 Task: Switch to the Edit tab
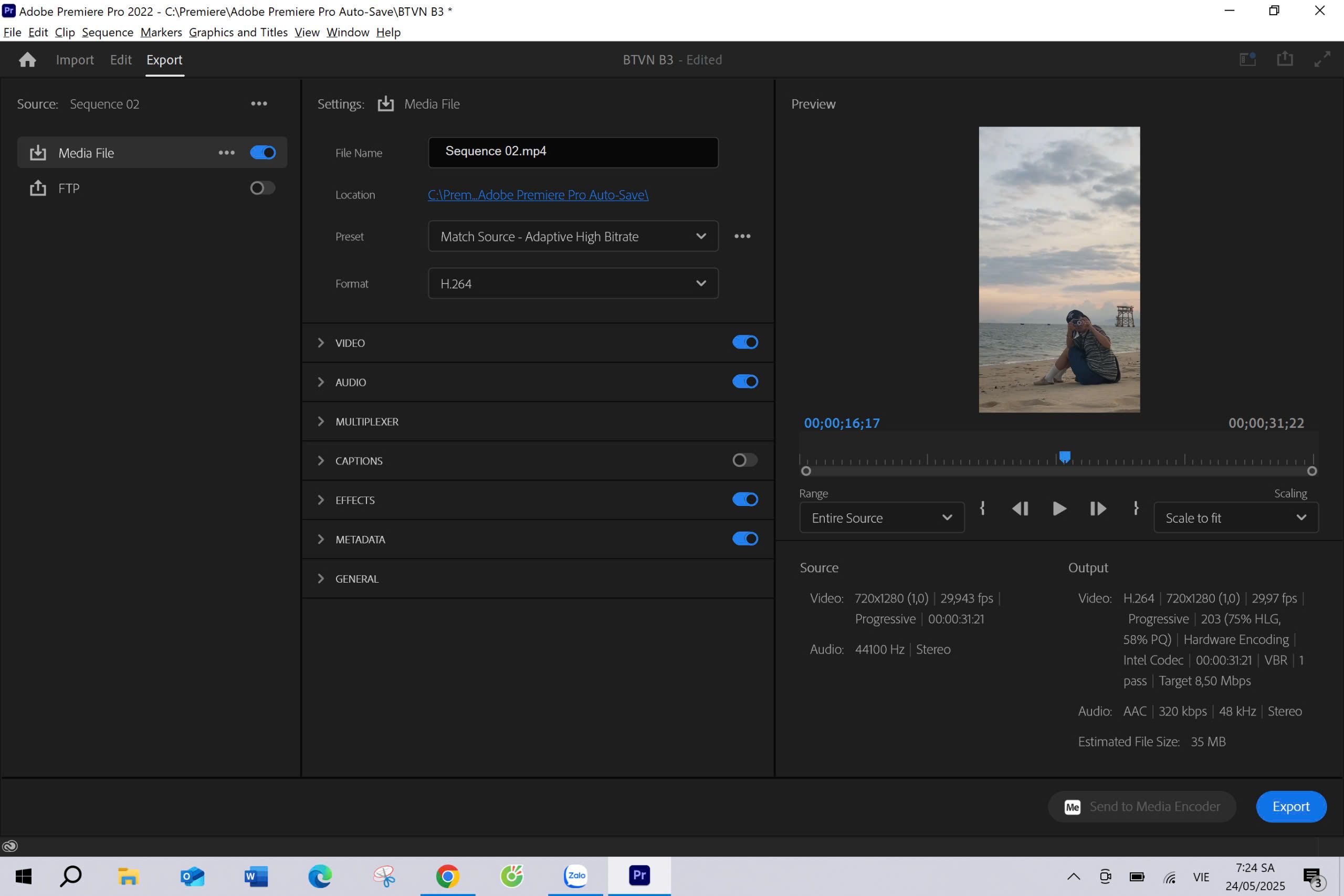pos(121,59)
